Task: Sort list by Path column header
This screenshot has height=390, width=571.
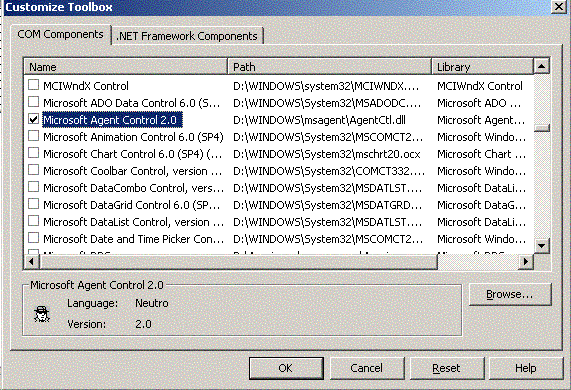Action: [330, 67]
